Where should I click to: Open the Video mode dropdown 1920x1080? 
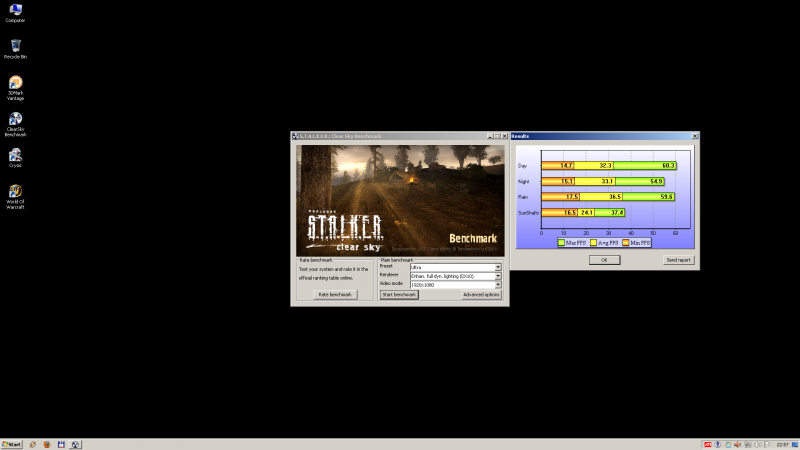(x=456, y=285)
